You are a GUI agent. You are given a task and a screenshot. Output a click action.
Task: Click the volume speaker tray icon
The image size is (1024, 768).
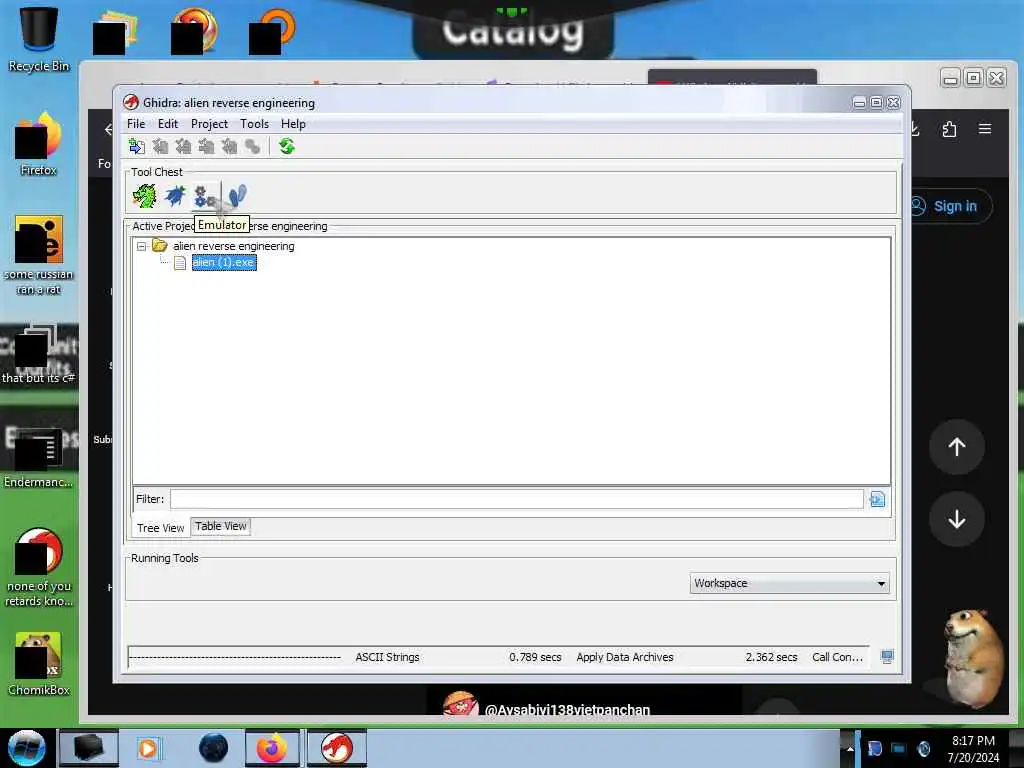[923, 748]
